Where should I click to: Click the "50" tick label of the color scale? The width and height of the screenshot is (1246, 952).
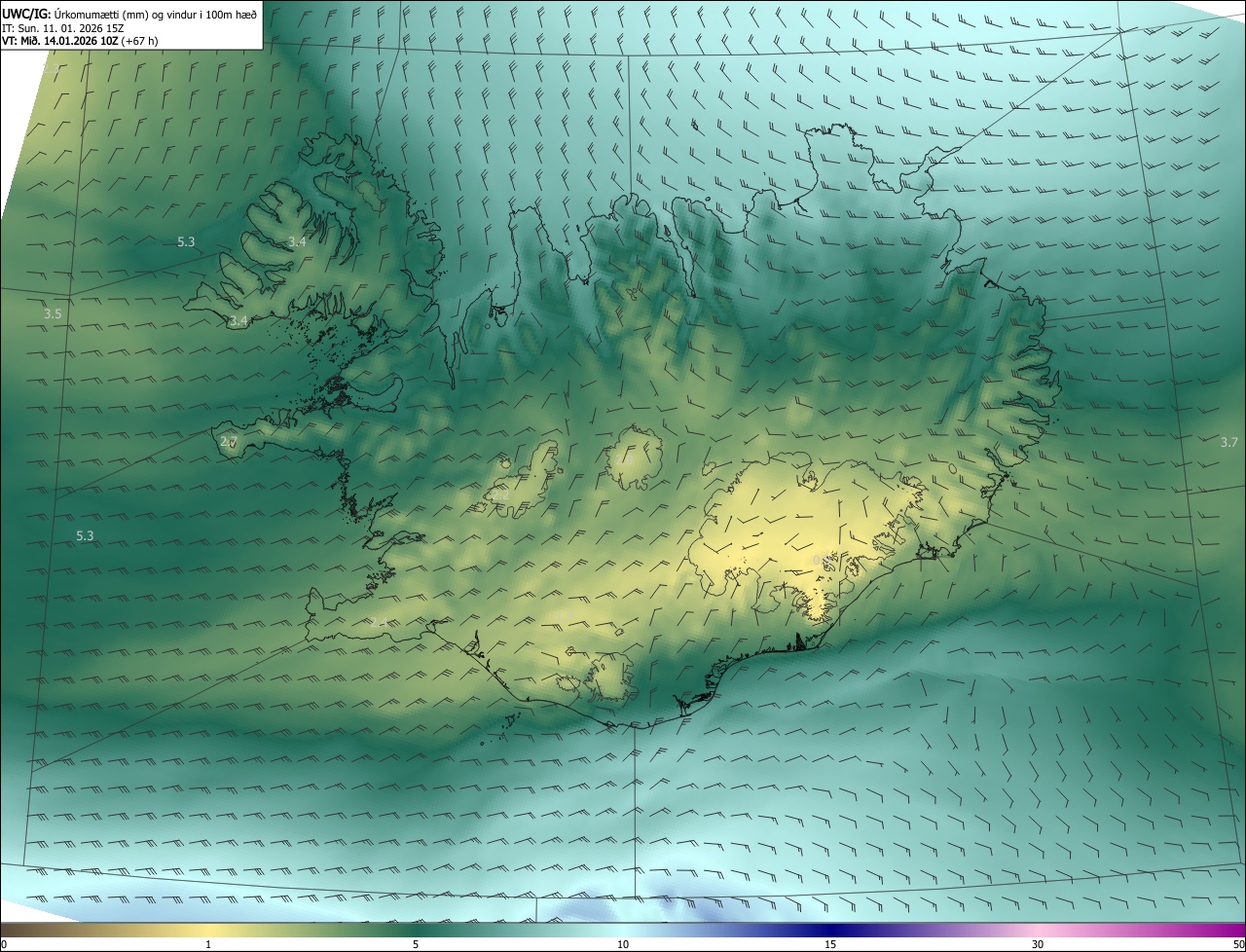click(1238, 944)
